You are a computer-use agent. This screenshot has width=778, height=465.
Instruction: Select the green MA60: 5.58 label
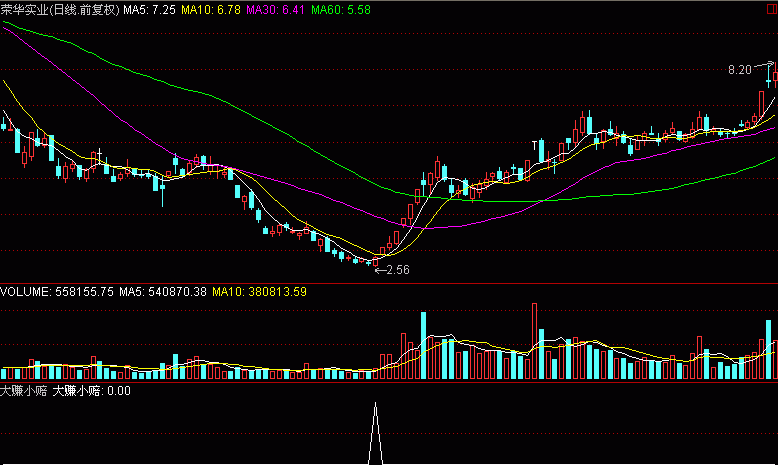click(340, 10)
